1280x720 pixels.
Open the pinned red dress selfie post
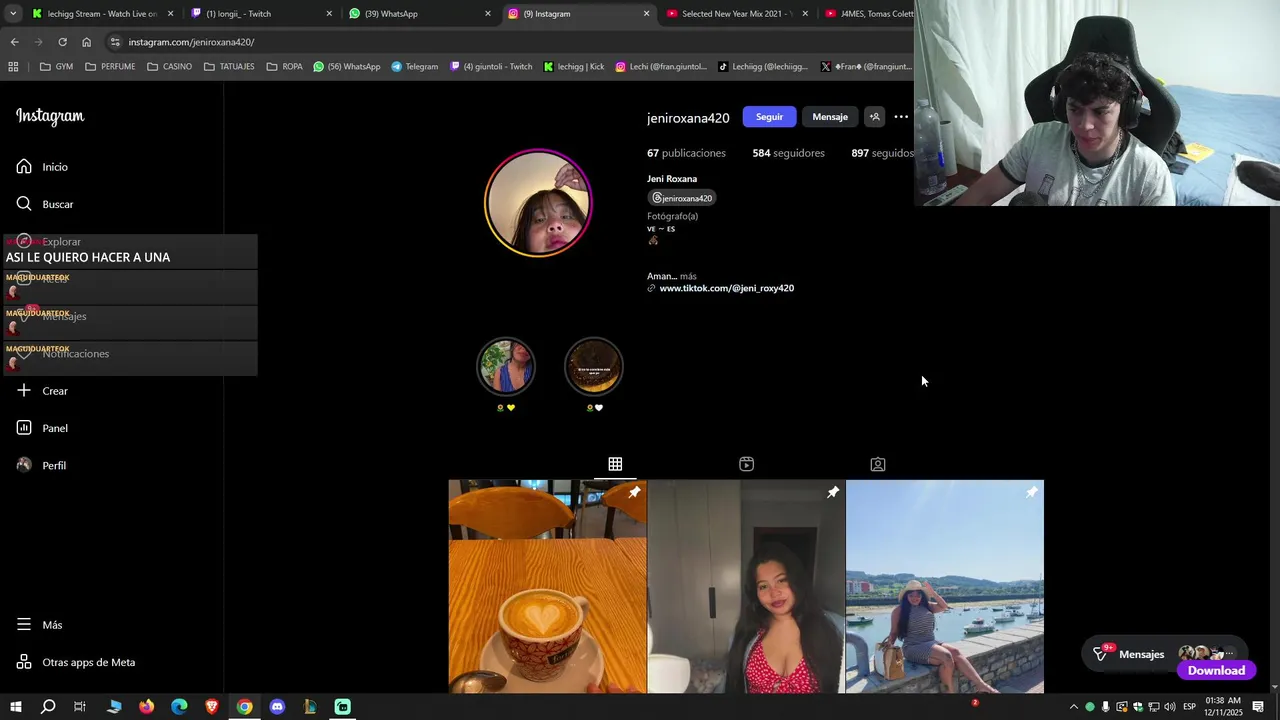click(746, 587)
